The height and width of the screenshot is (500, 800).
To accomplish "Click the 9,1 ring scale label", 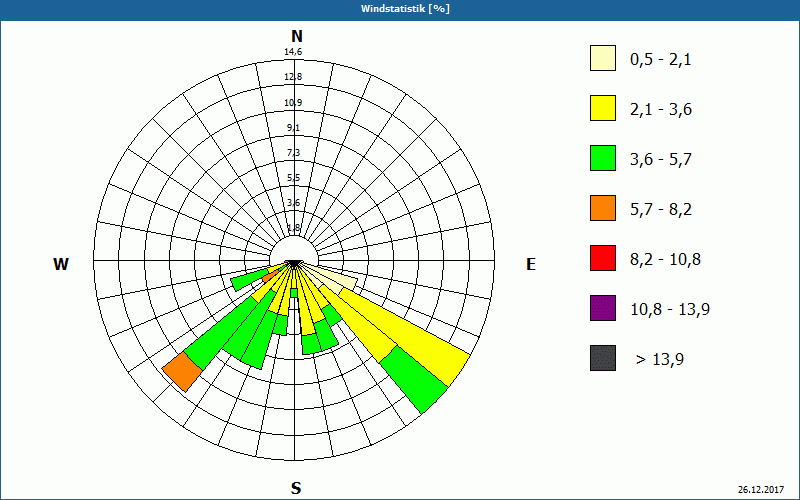I will [x=293, y=128].
